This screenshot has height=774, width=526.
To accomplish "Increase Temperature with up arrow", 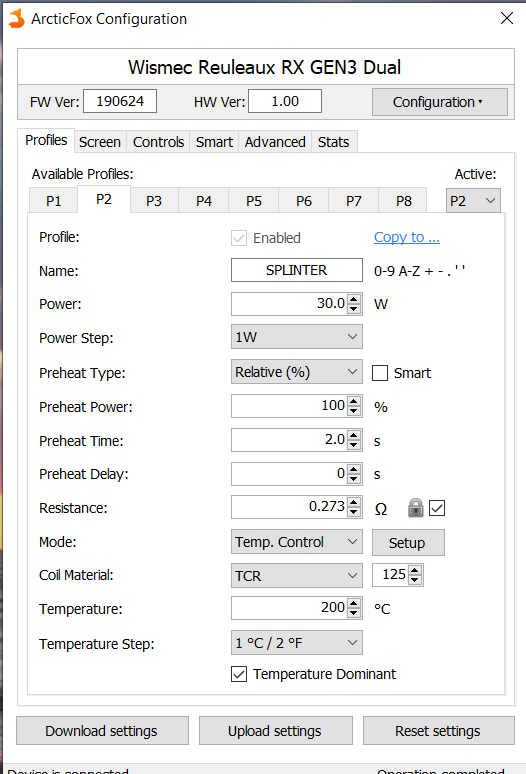I will (x=354, y=603).
